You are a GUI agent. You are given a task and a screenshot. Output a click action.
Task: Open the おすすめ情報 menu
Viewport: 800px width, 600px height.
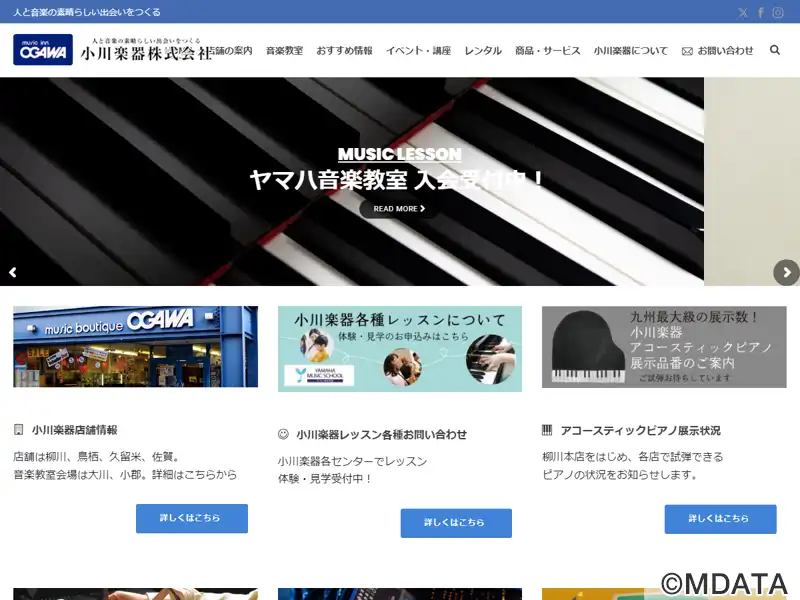344,51
